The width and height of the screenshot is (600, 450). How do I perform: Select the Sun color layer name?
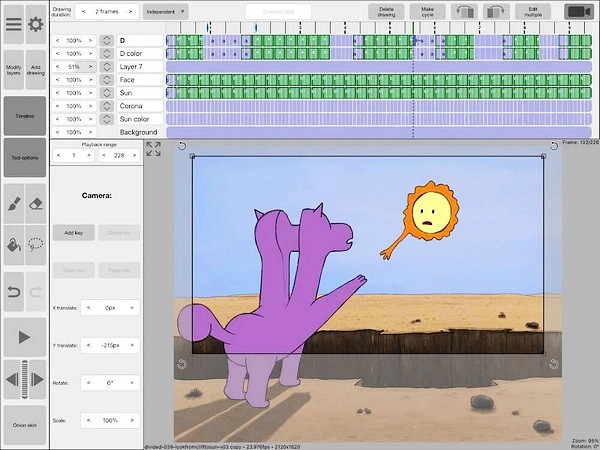coord(138,119)
